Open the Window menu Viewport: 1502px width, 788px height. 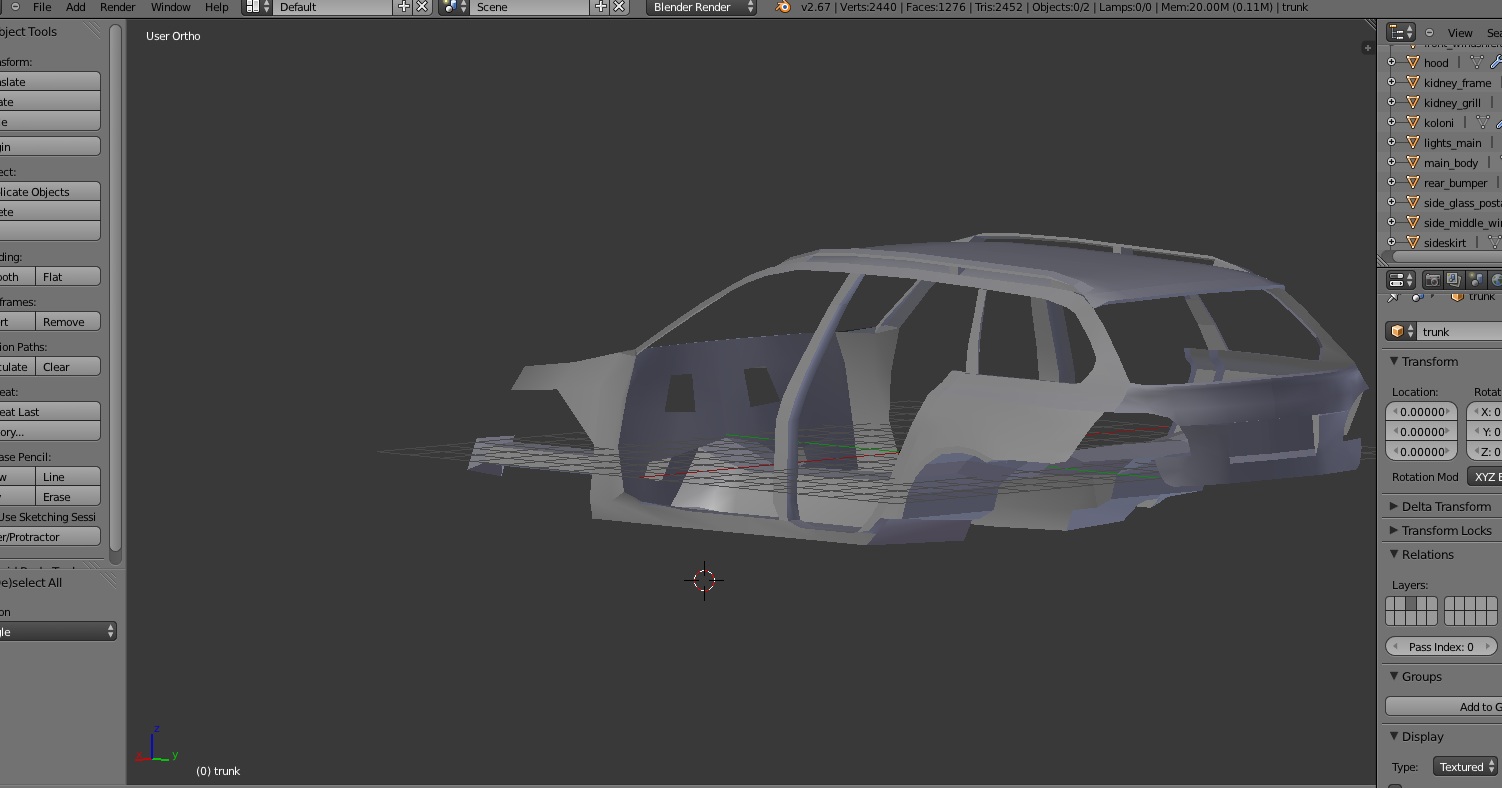pos(170,7)
